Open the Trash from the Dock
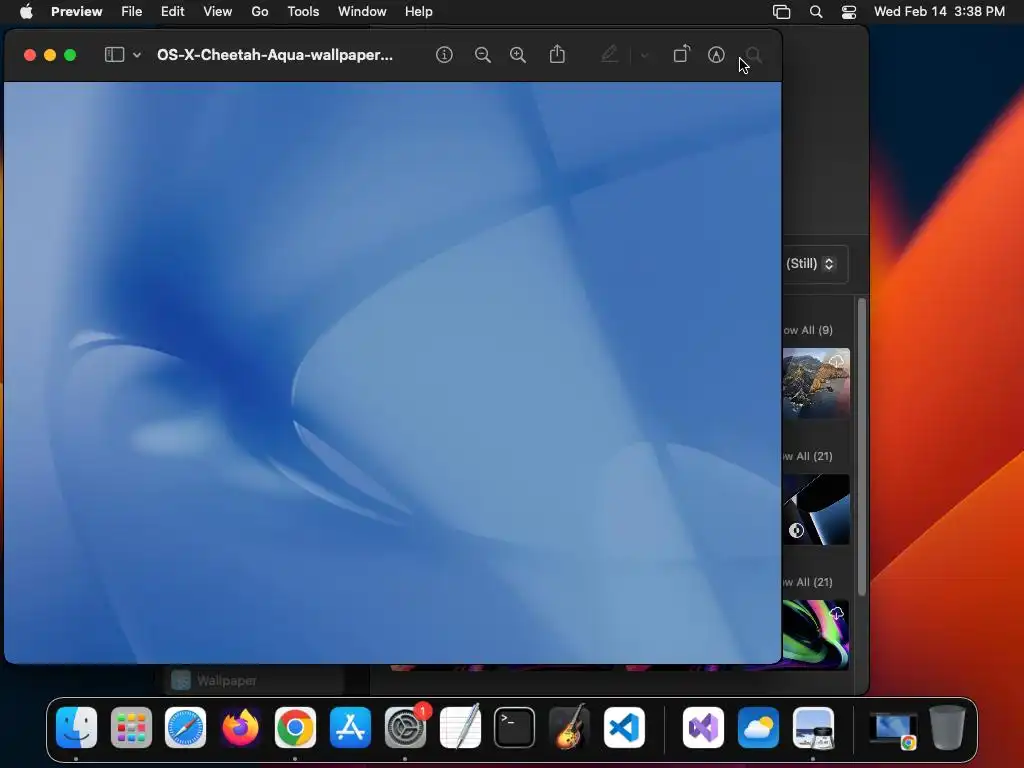 tap(947, 728)
